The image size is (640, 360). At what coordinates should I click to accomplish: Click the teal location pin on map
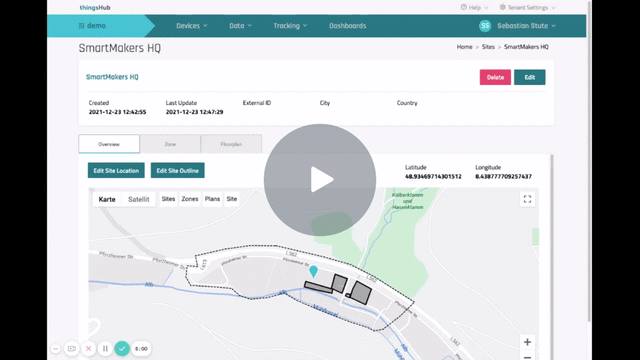point(313,271)
